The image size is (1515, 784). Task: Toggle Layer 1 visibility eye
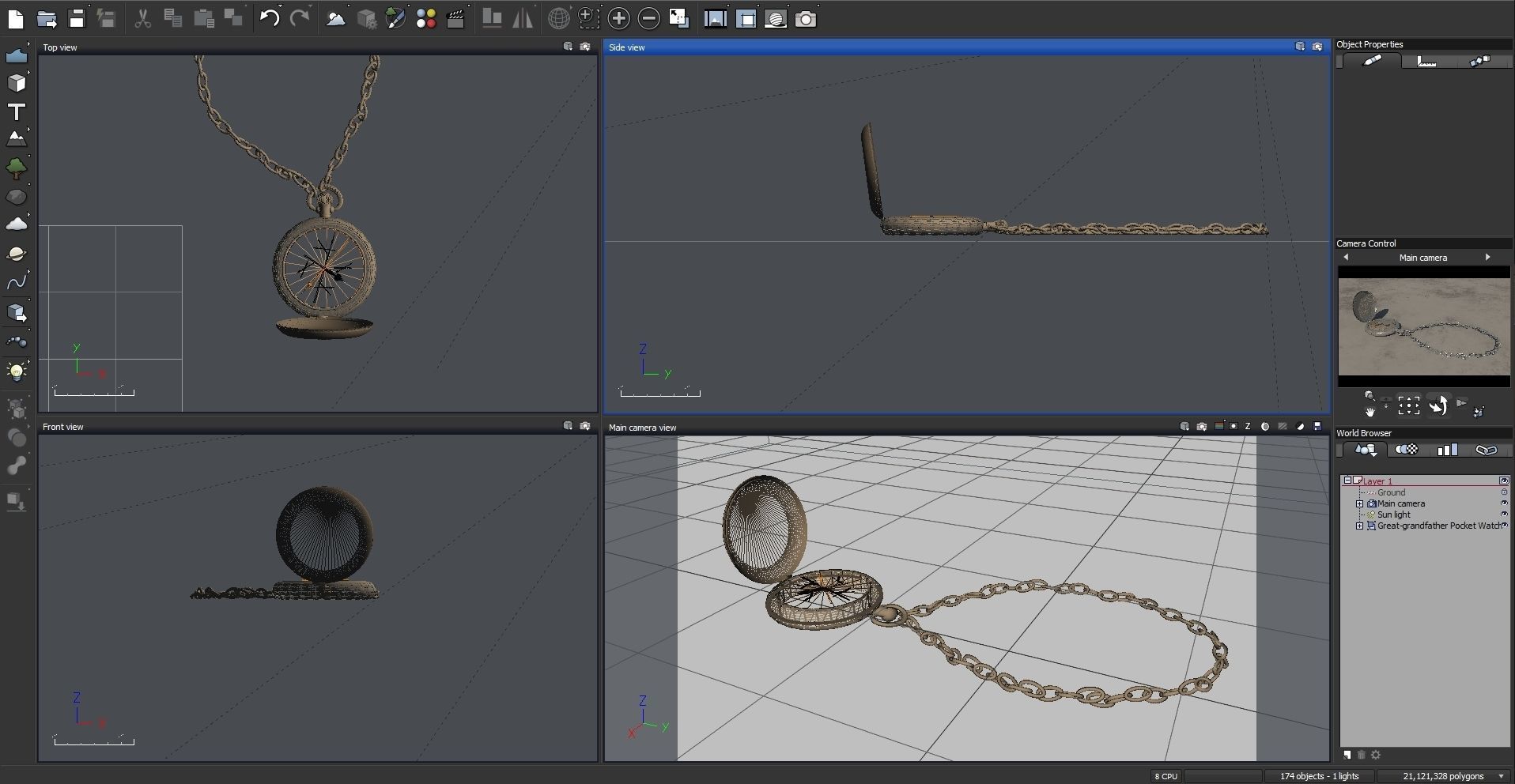1505,481
